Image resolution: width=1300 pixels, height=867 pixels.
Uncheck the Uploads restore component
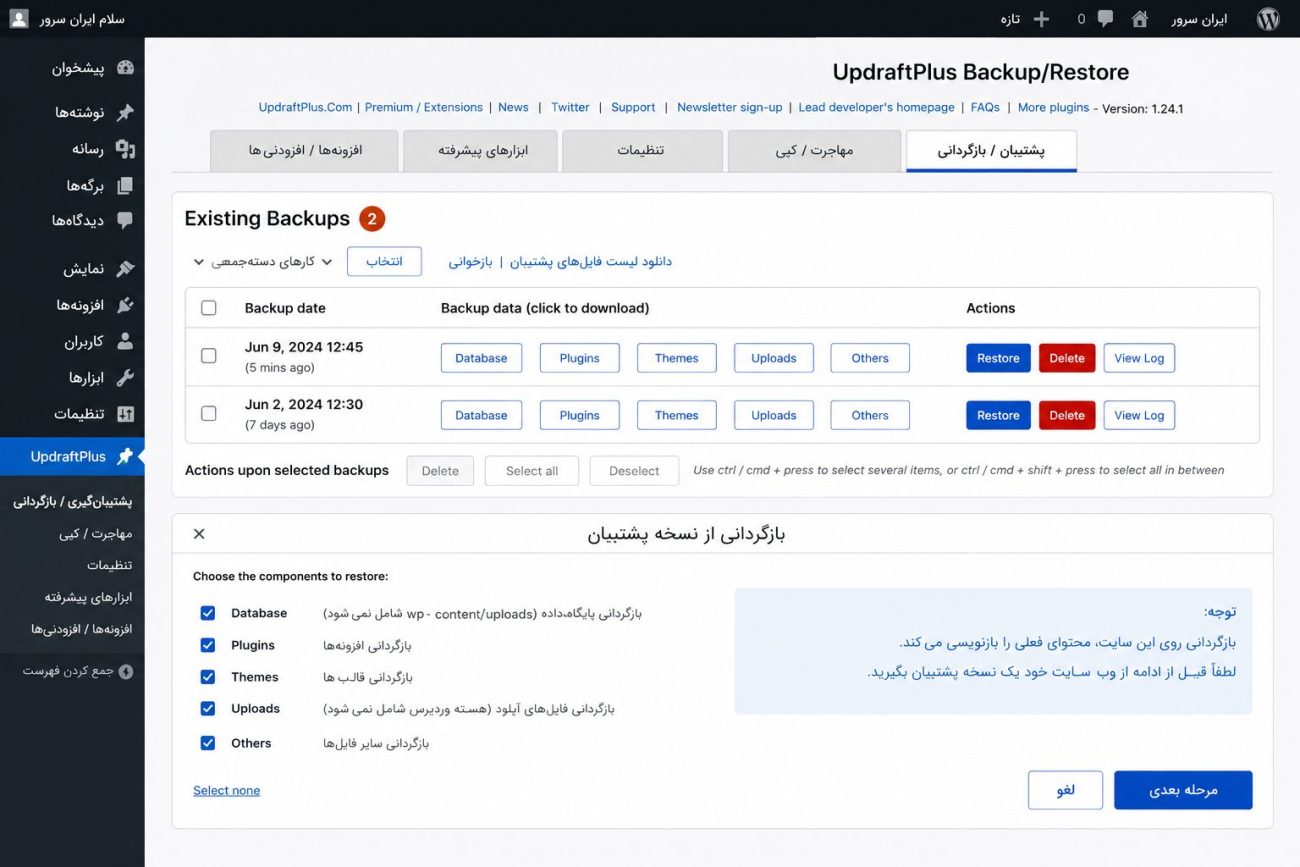click(x=208, y=709)
